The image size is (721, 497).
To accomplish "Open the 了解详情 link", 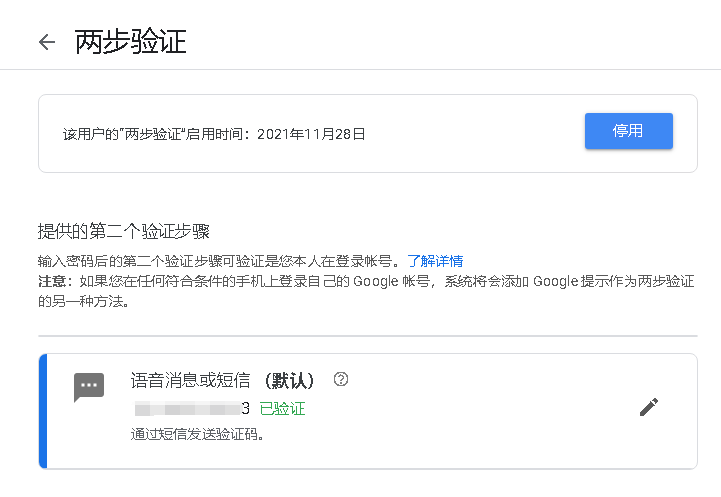I will 435,261.
